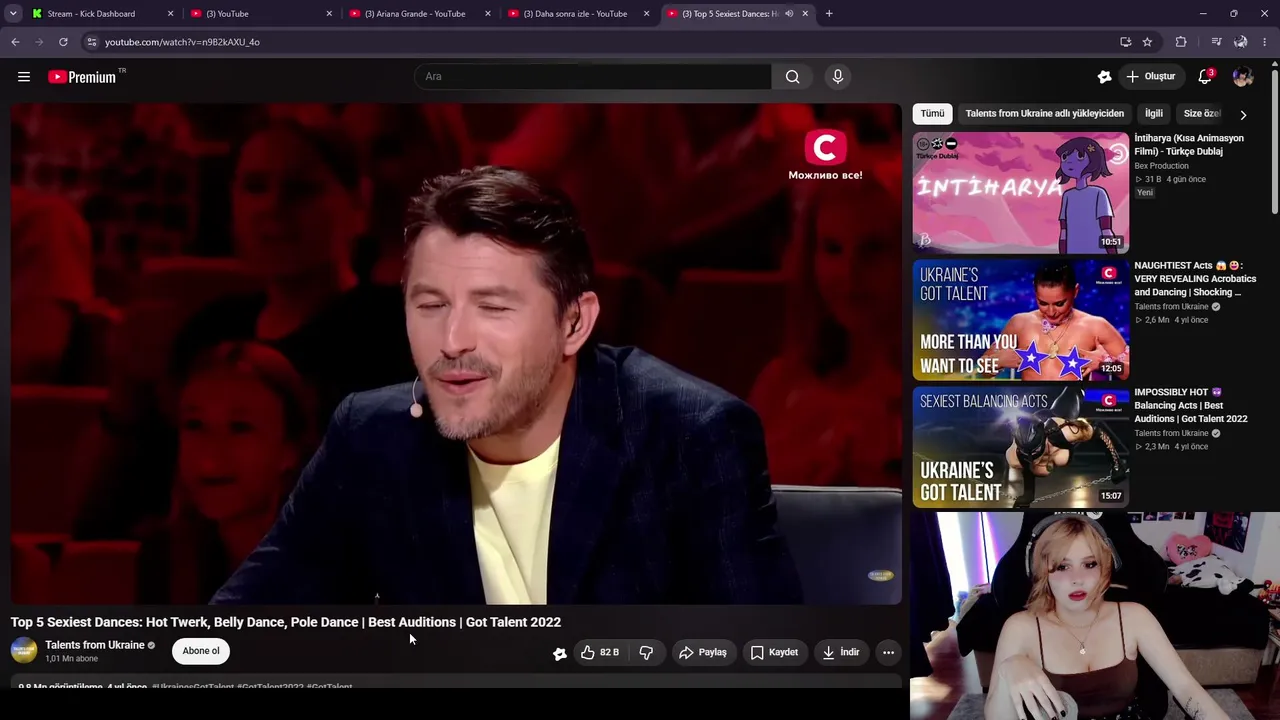Open the browser extensions puzzle icon
Viewport: 1280px width, 720px height.
pyautogui.click(x=1181, y=42)
